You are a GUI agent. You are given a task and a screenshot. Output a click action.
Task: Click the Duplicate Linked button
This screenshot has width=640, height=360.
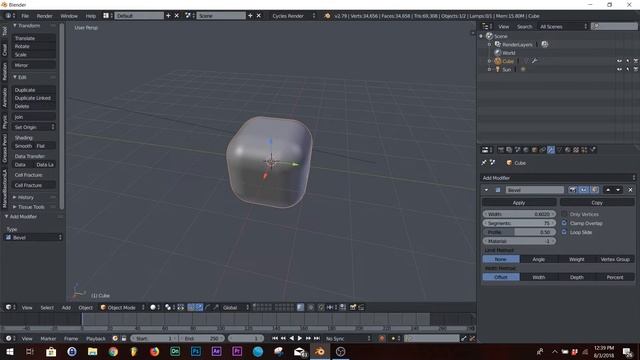[x=34, y=98]
